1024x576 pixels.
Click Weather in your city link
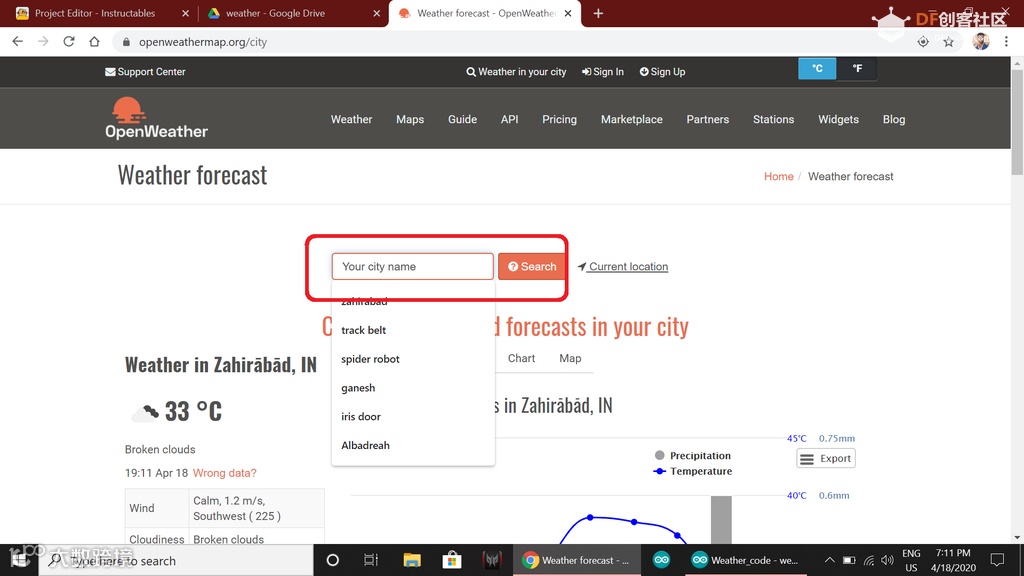click(516, 72)
